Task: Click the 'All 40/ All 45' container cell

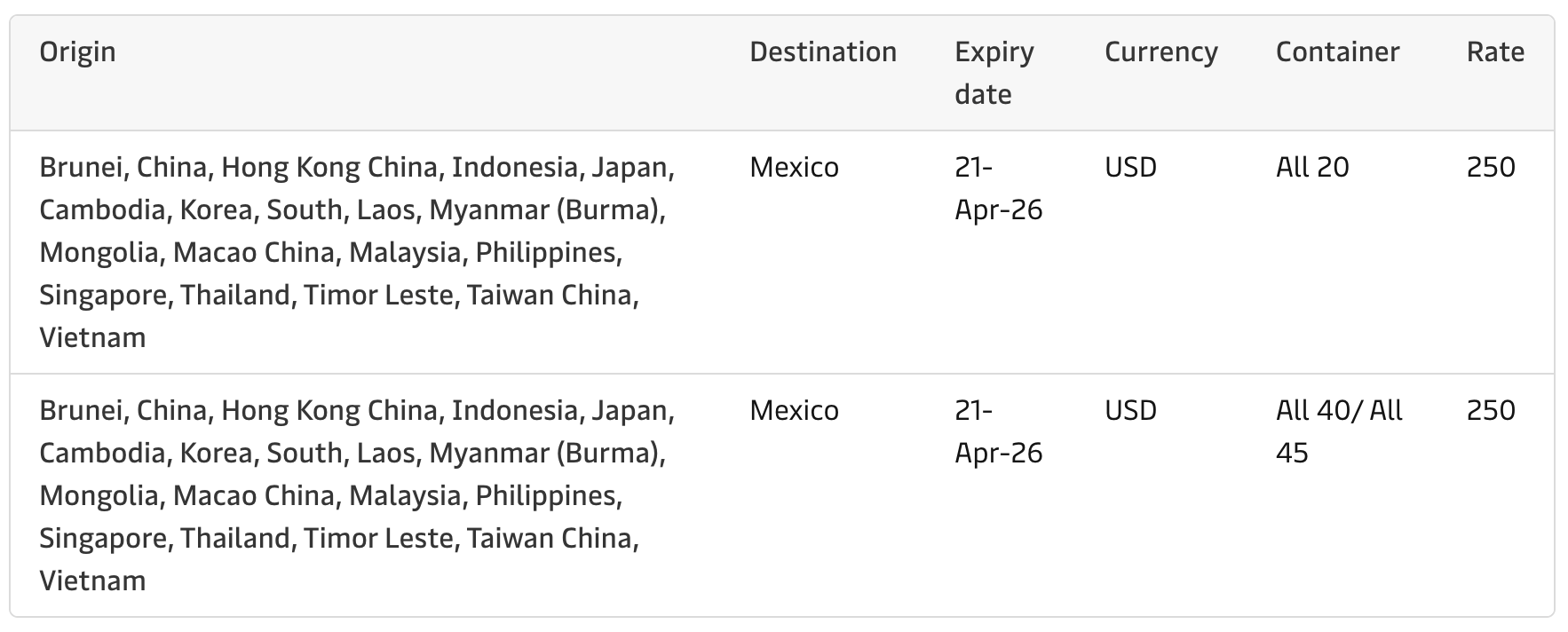Action: (x=1338, y=431)
